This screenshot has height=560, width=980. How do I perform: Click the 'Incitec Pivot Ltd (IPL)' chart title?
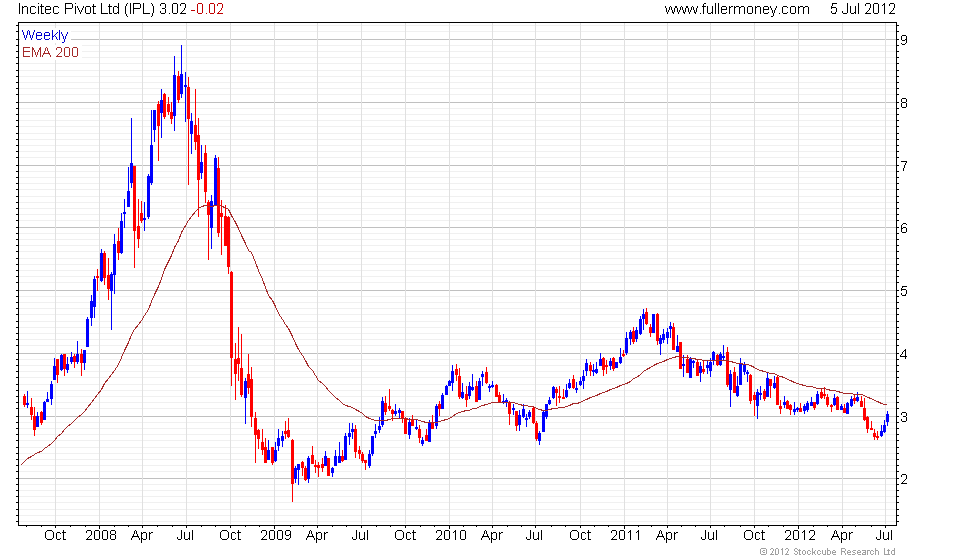(x=87, y=9)
